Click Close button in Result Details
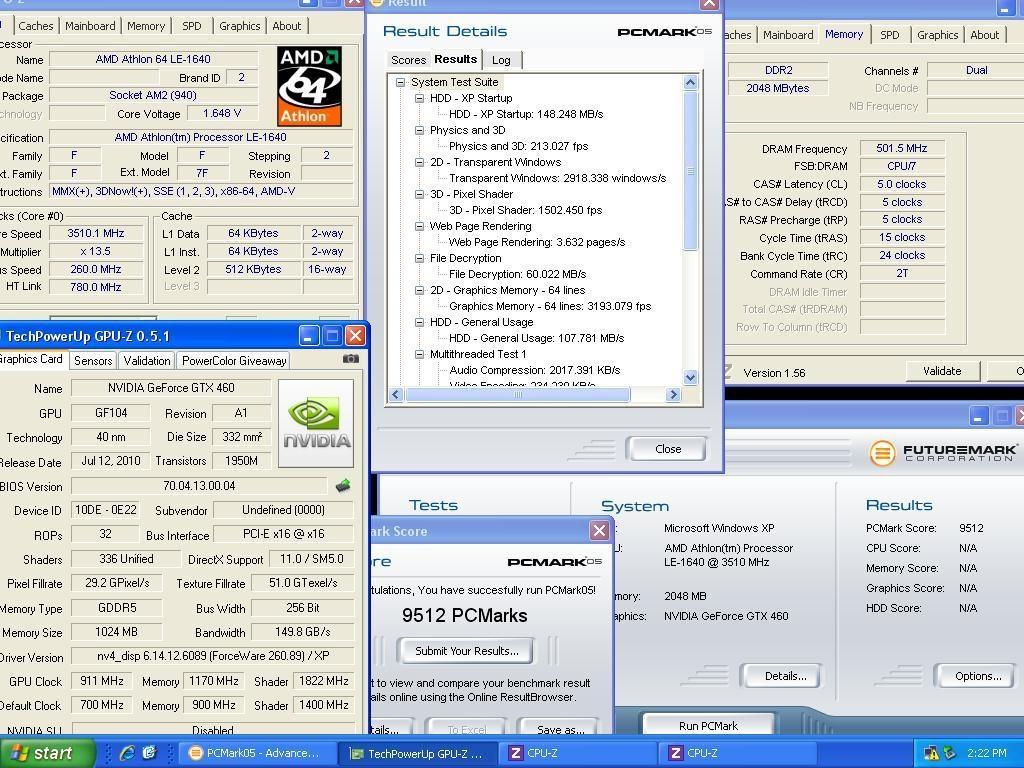This screenshot has height=768, width=1024. pos(667,449)
